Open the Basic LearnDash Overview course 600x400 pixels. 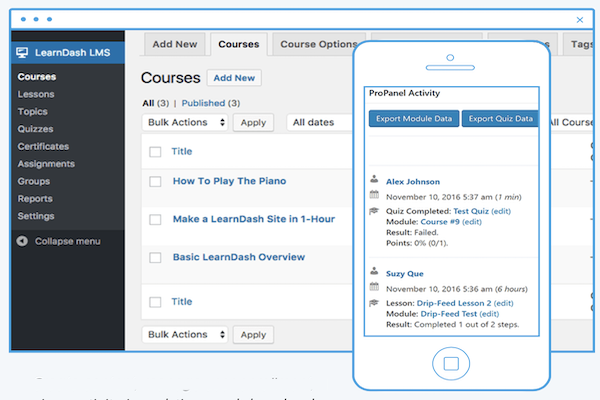(x=239, y=257)
